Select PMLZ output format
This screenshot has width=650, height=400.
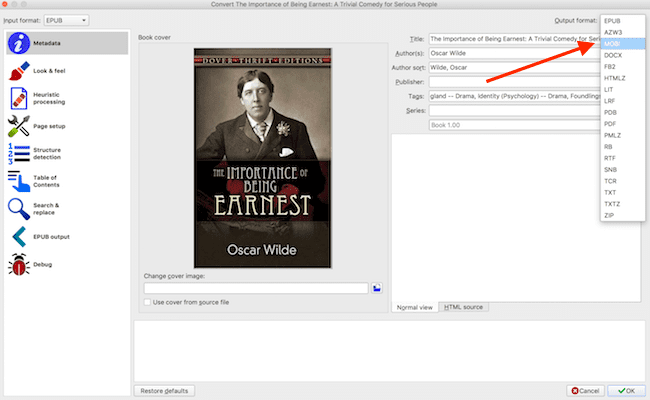622,135
